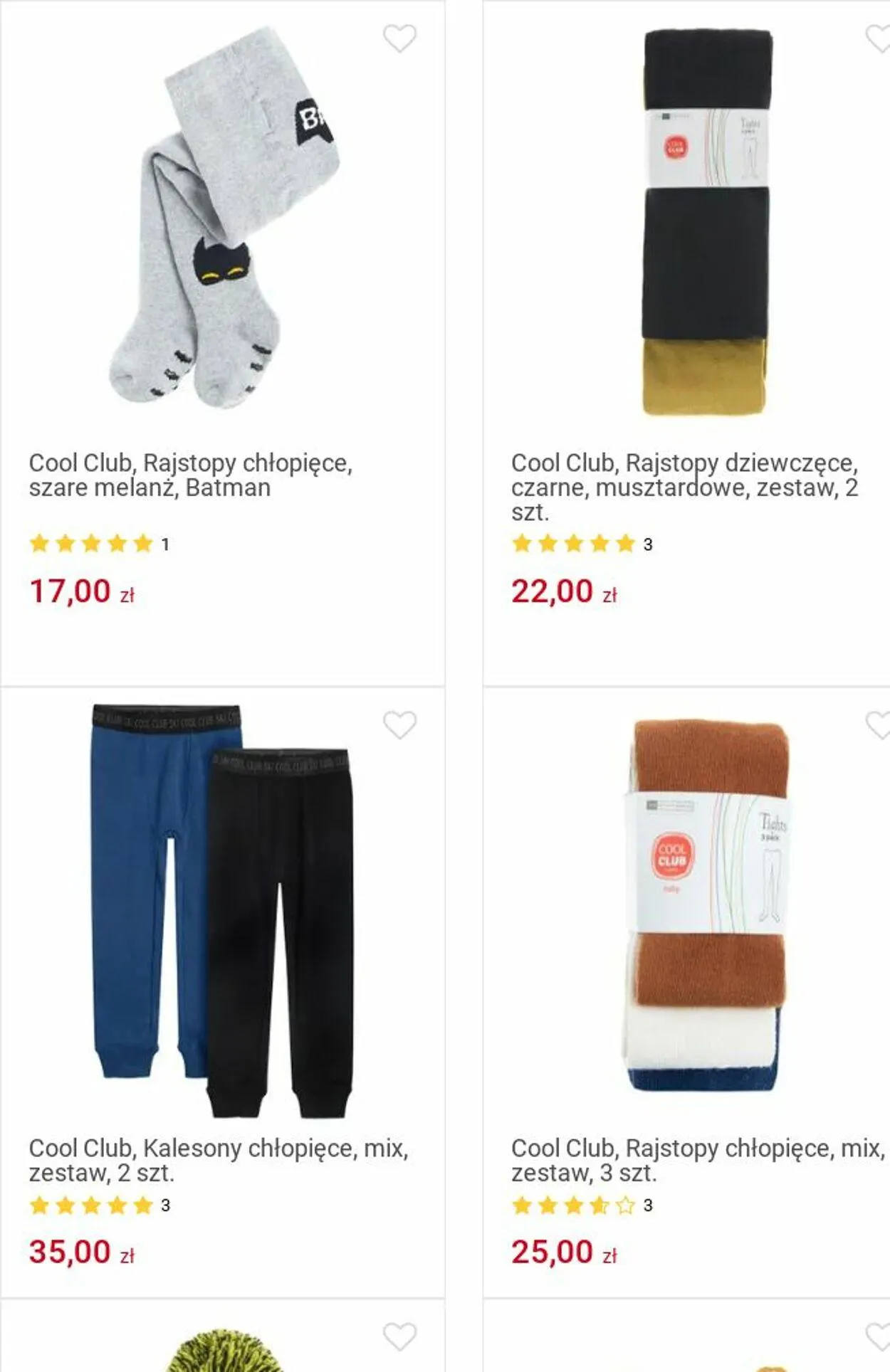Add Batman tights to wishlist via heart icon
This screenshot has height=1372, width=890.
click(399, 38)
